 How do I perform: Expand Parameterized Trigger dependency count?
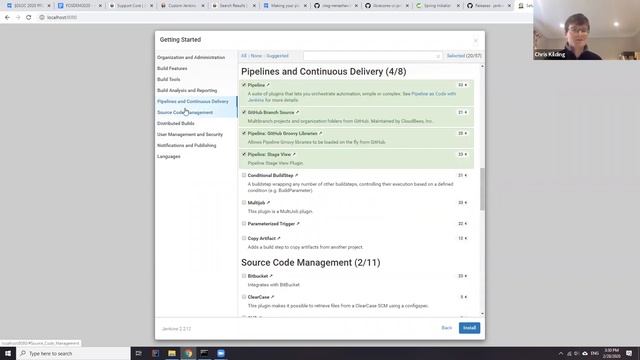[x=462, y=224]
